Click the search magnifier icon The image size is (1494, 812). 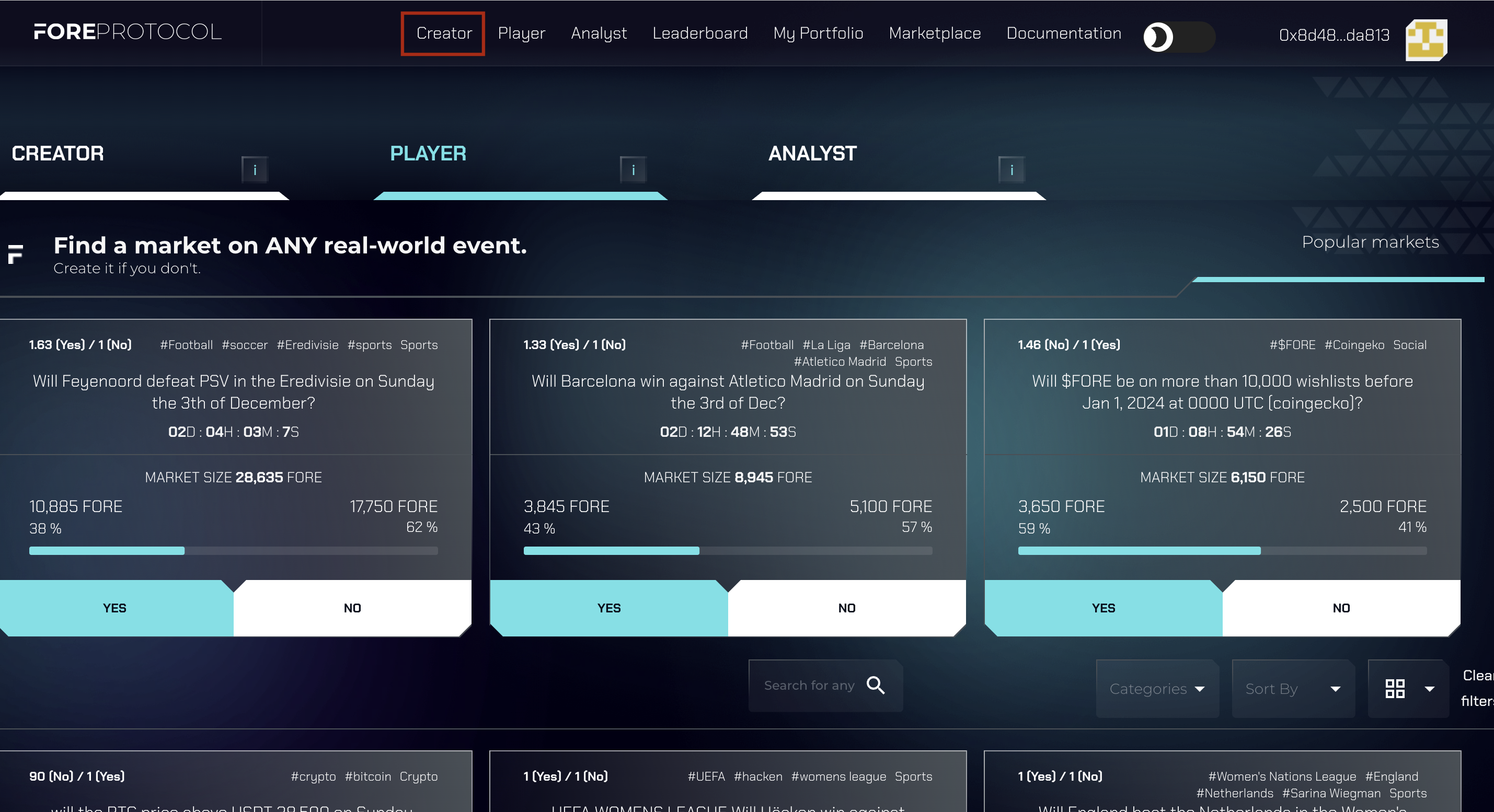coord(875,685)
